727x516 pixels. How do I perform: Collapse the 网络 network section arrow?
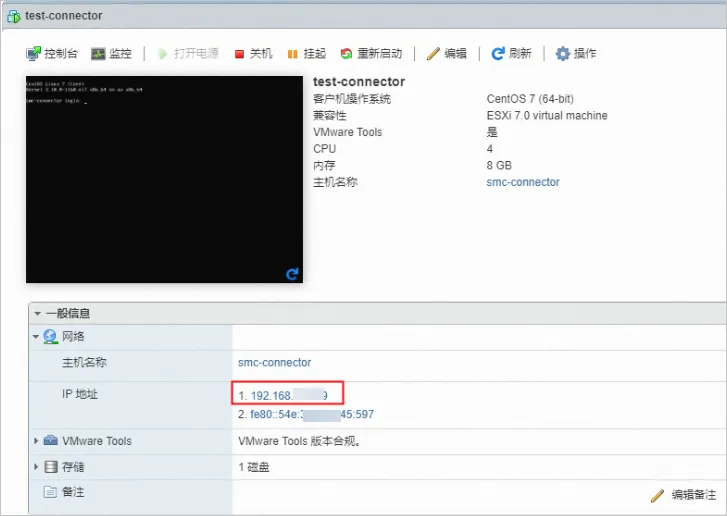(36, 337)
